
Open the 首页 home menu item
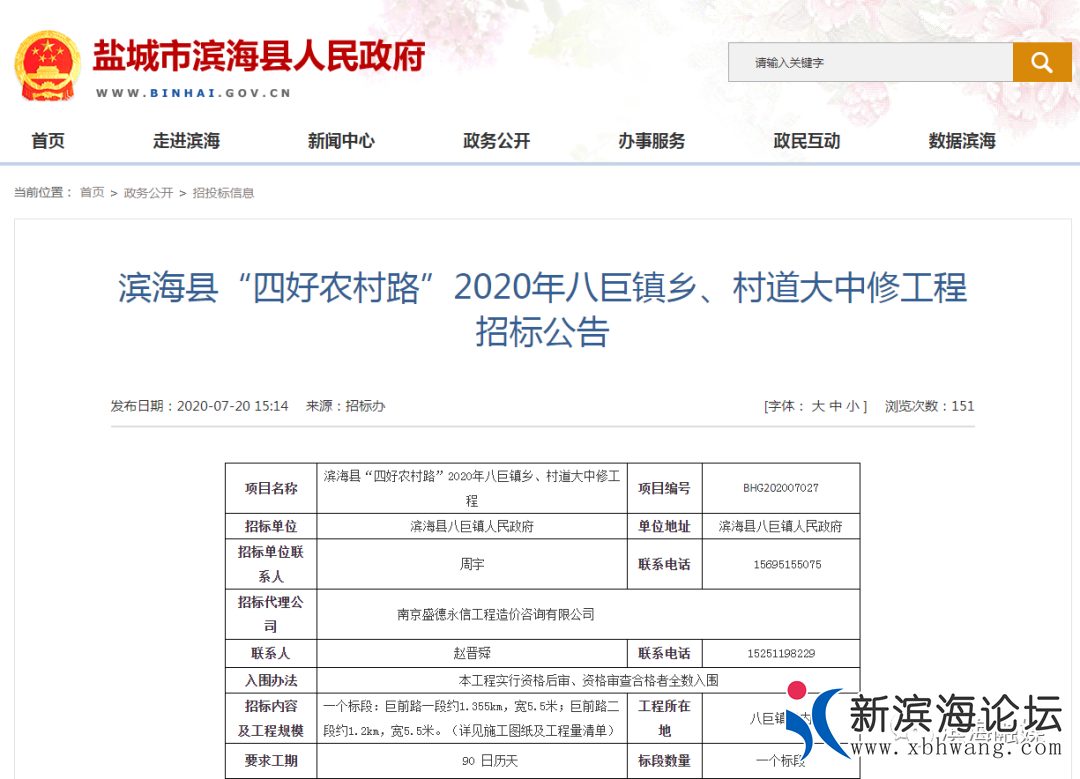point(48,141)
